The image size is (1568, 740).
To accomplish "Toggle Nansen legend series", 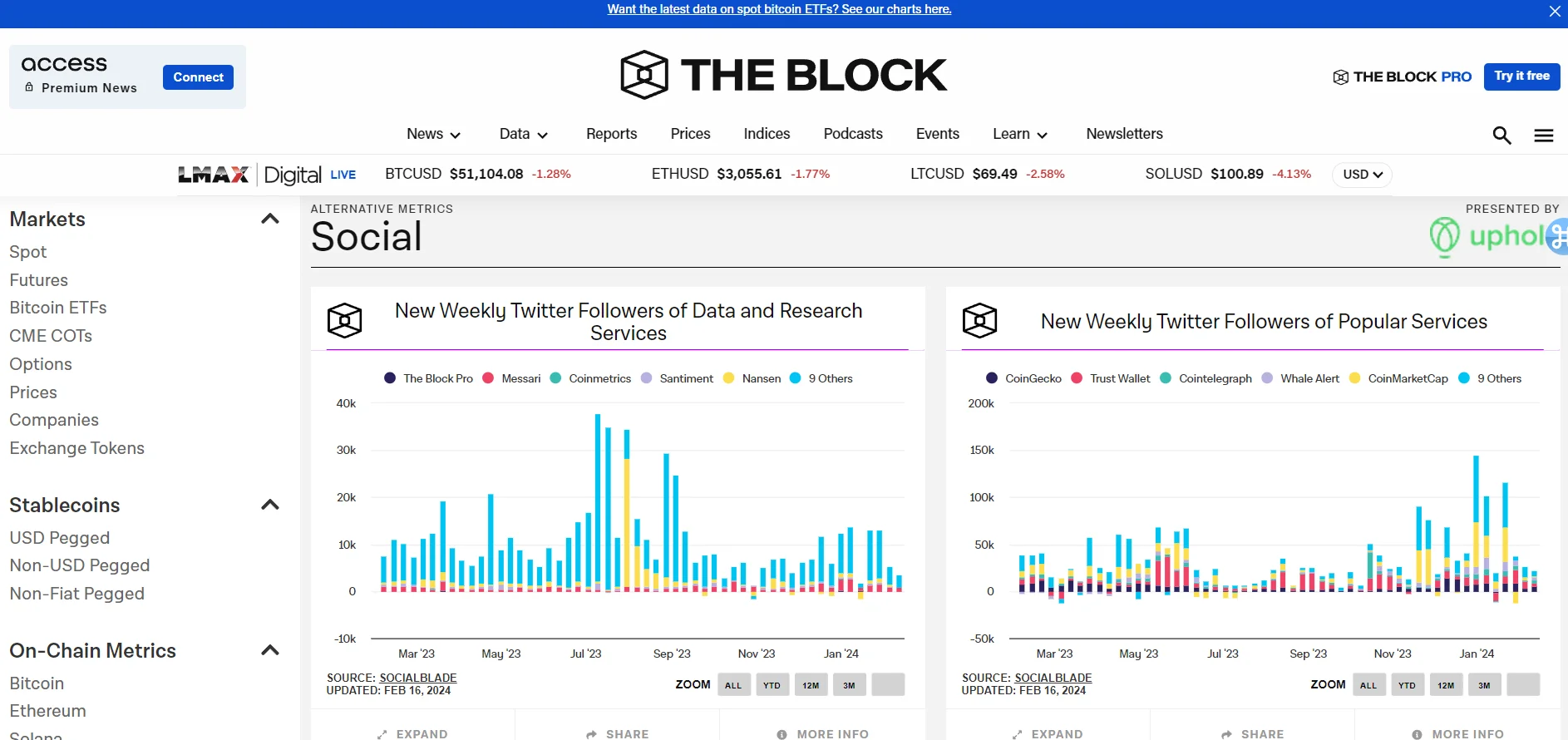I will [752, 378].
